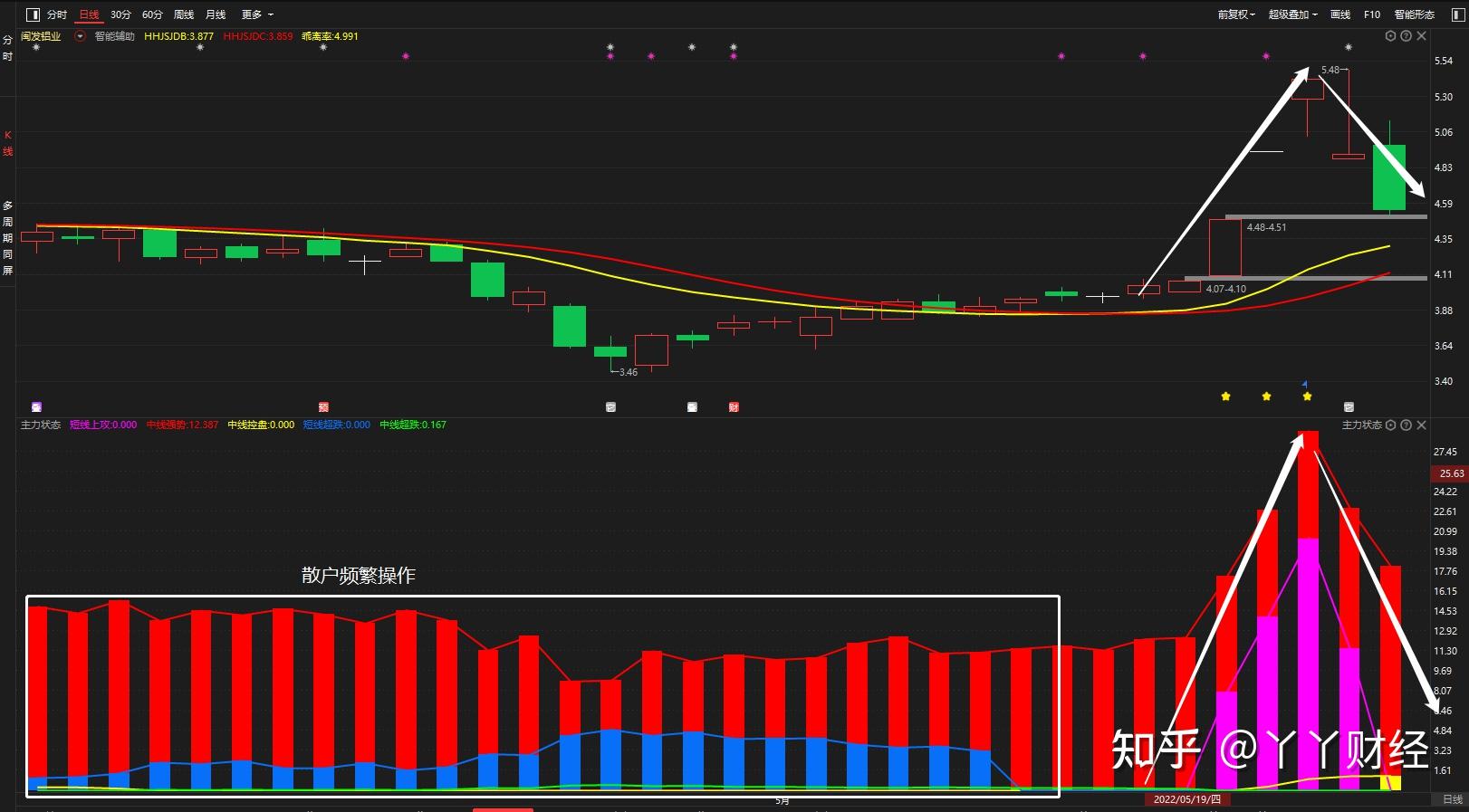Click the 3.46 low price label
1469x812 pixels.
point(628,372)
